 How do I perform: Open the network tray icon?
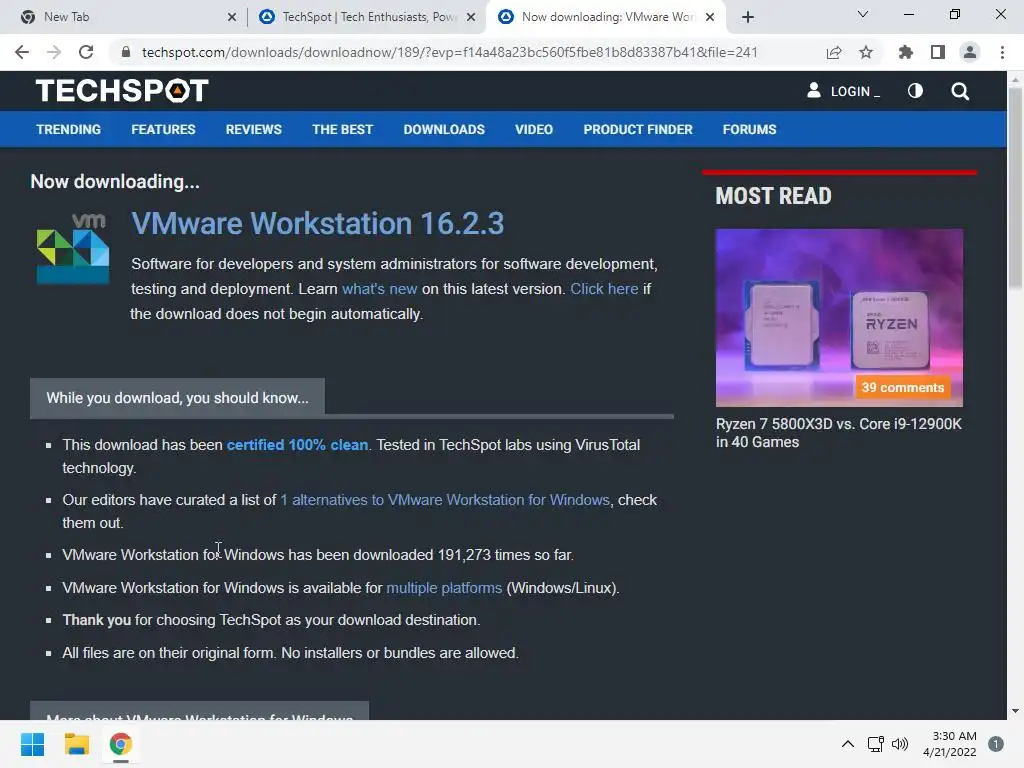tap(875, 744)
